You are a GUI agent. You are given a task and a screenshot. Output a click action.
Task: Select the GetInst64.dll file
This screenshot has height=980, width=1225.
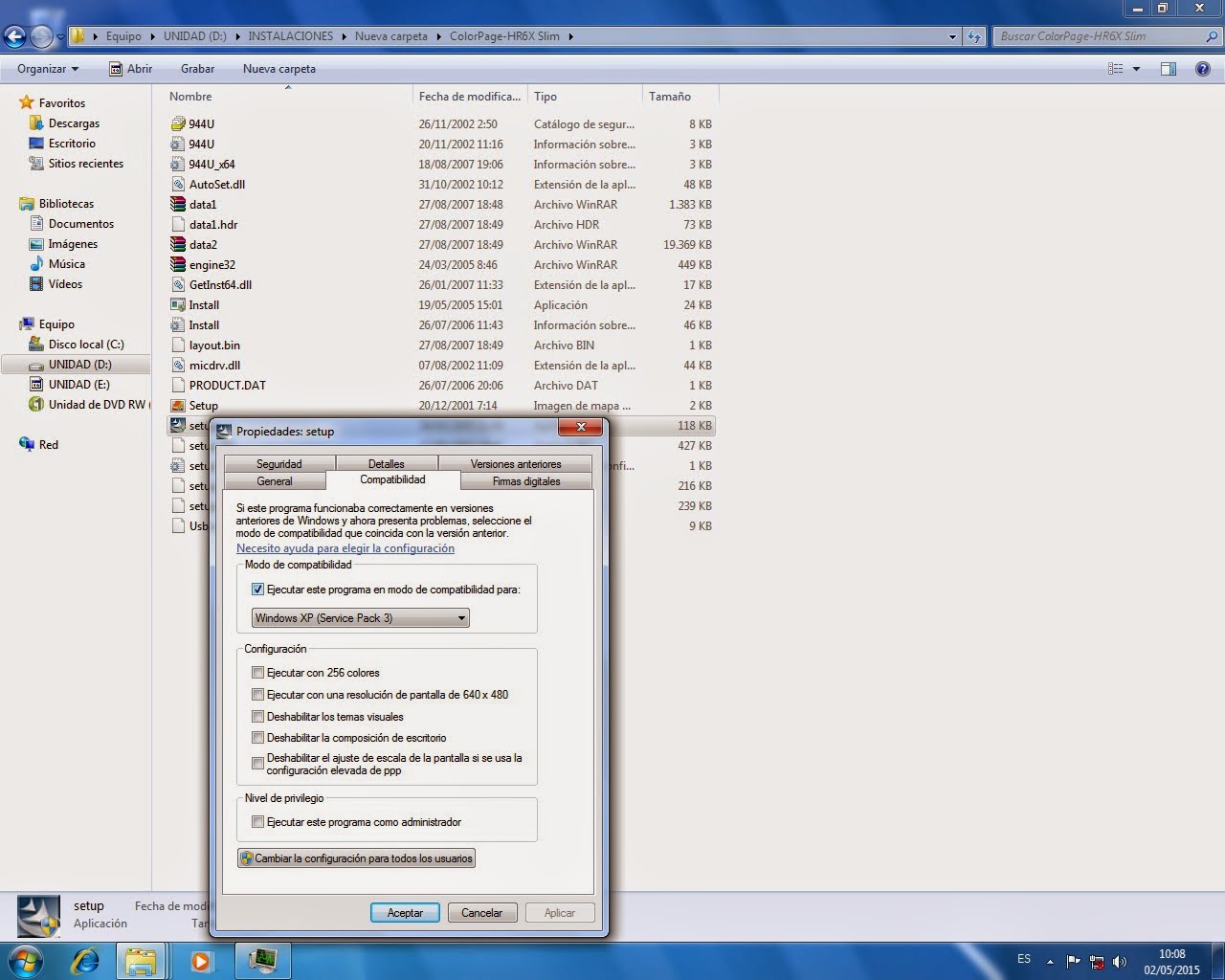tap(220, 284)
